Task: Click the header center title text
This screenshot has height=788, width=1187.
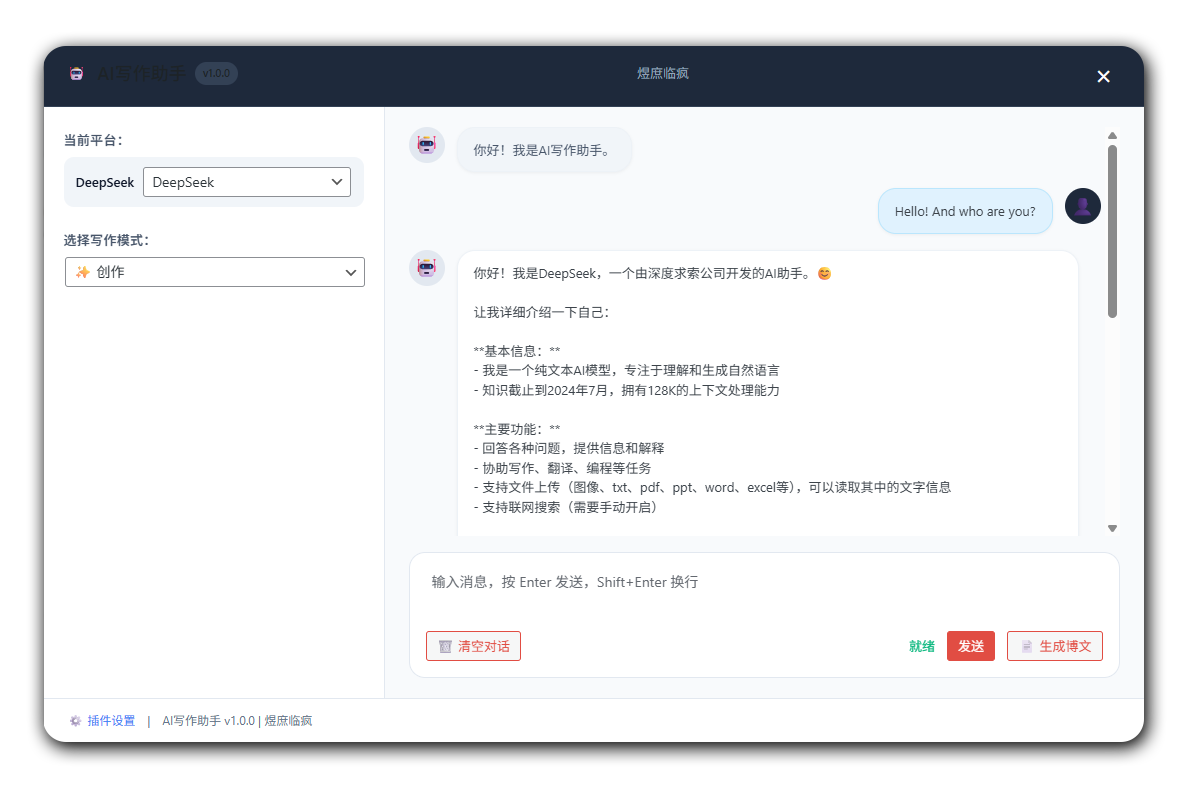Action: [662, 73]
